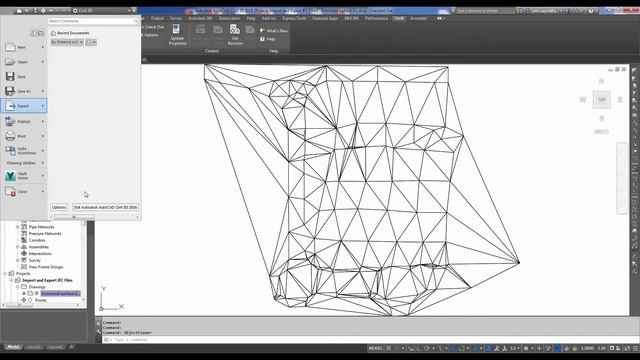Click MODEL space status bar button

(375, 348)
